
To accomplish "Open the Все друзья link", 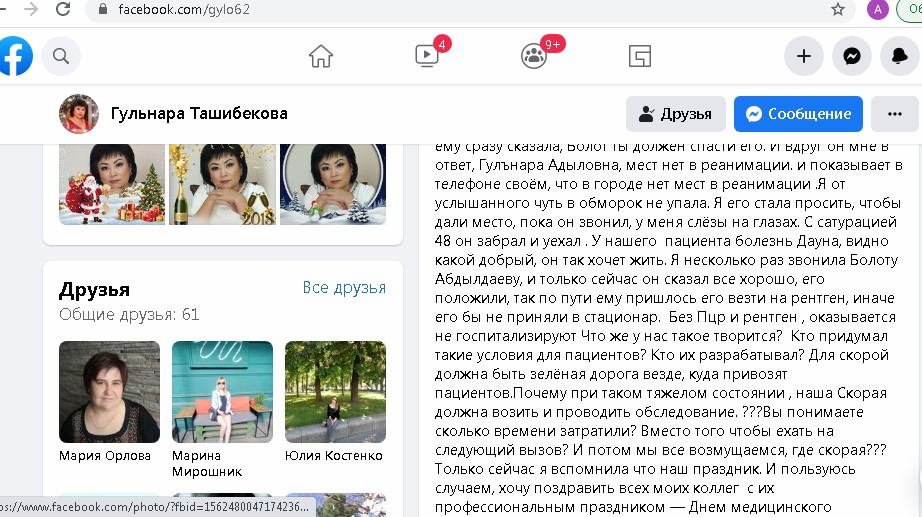I will pyautogui.click(x=344, y=288).
